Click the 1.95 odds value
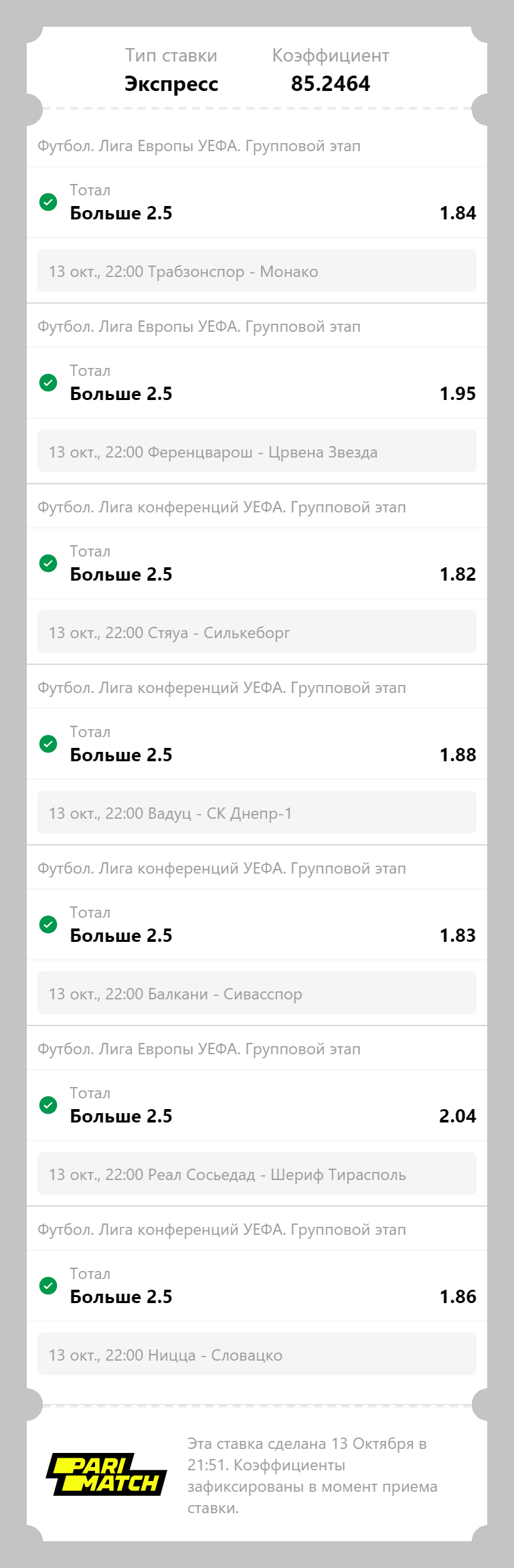This screenshot has height=1568, width=514. click(458, 393)
